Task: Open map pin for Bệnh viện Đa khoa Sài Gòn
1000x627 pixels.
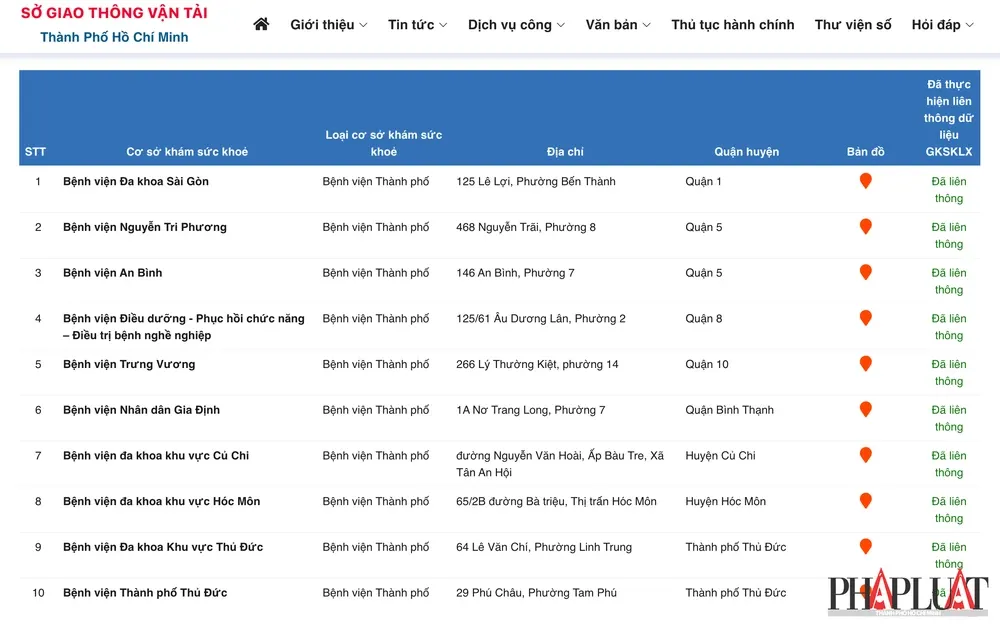Action: (865, 181)
